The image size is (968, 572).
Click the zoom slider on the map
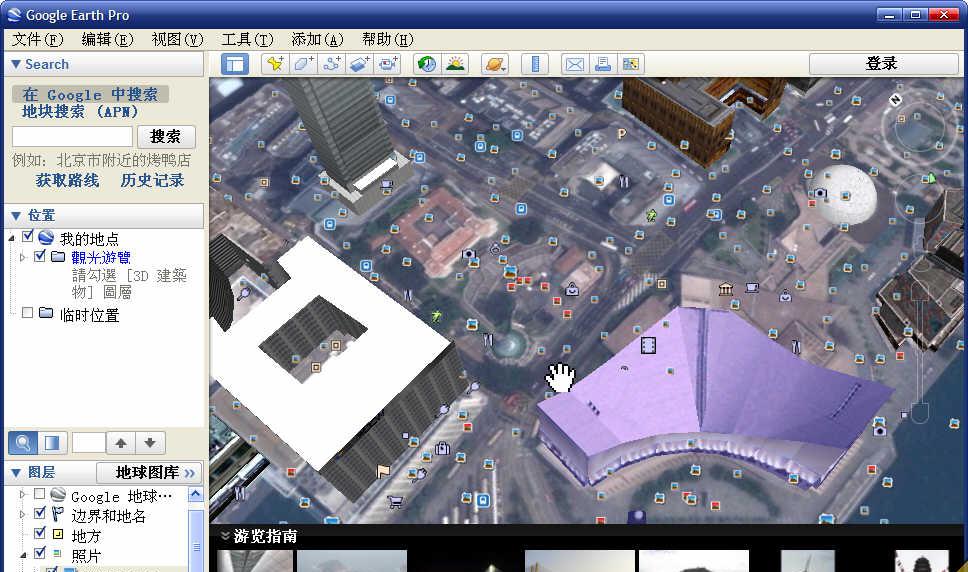coord(920,352)
